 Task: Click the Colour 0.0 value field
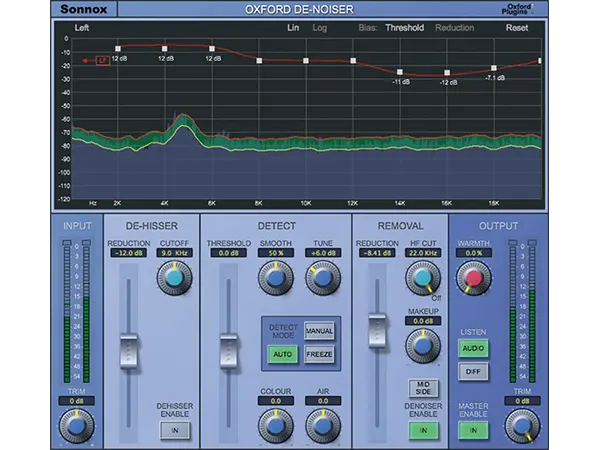pos(276,401)
